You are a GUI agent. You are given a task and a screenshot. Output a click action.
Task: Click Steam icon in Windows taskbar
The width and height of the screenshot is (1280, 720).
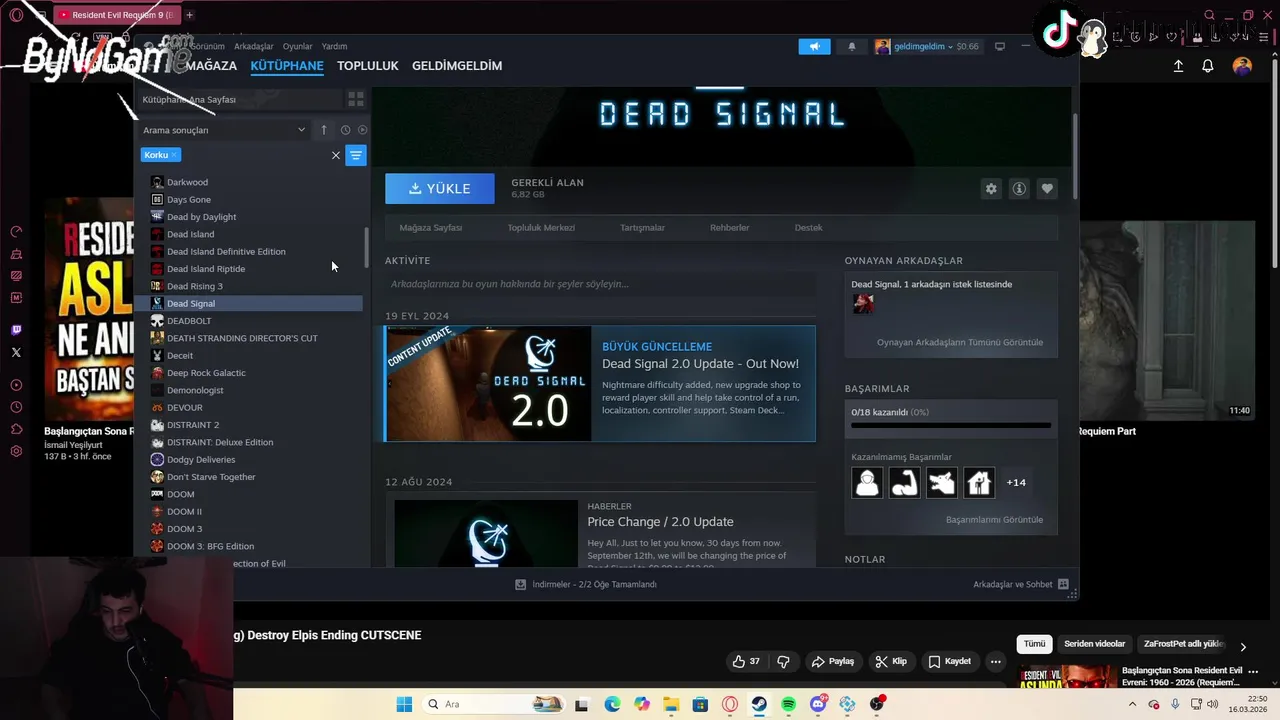coord(759,704)
